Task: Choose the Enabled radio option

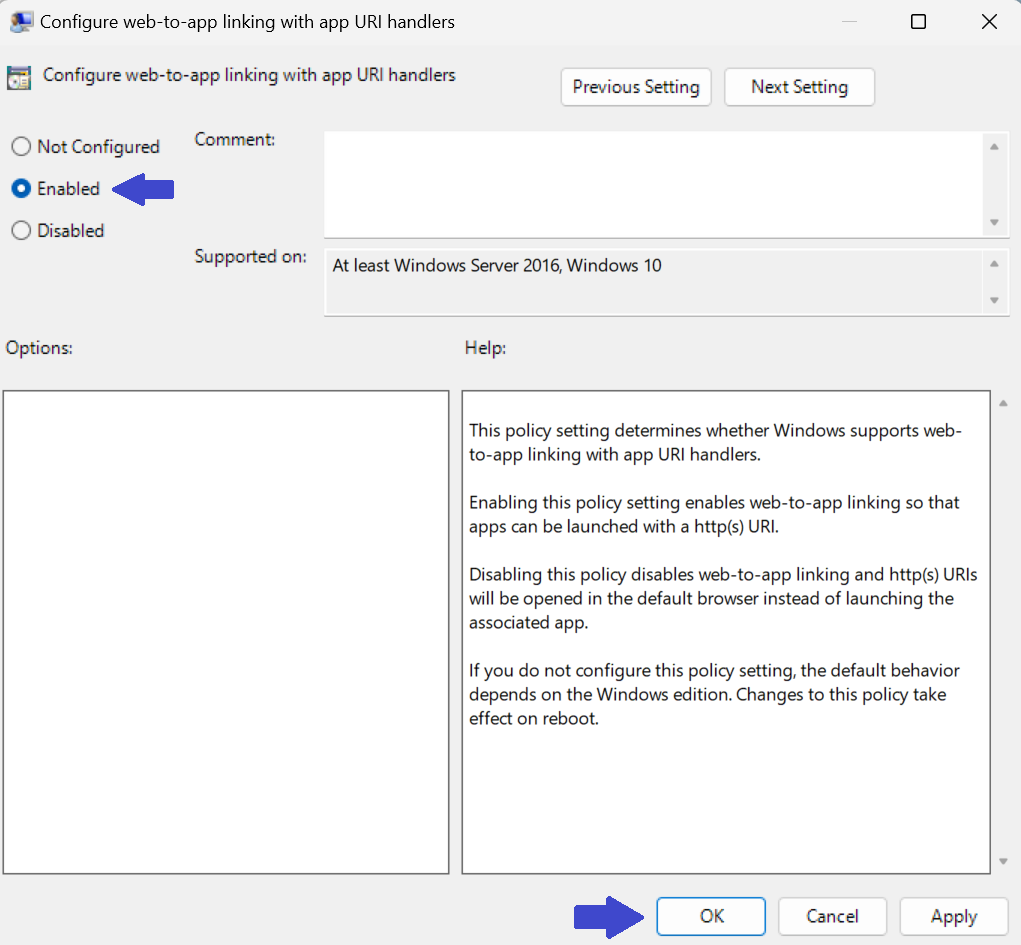Action: 21,189
